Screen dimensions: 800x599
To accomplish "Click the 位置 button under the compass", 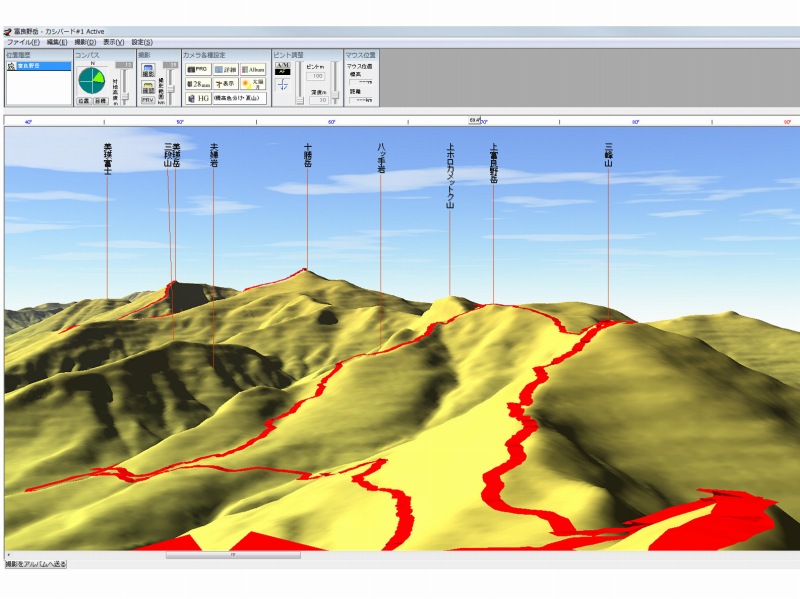I will [x=84, y=101].
